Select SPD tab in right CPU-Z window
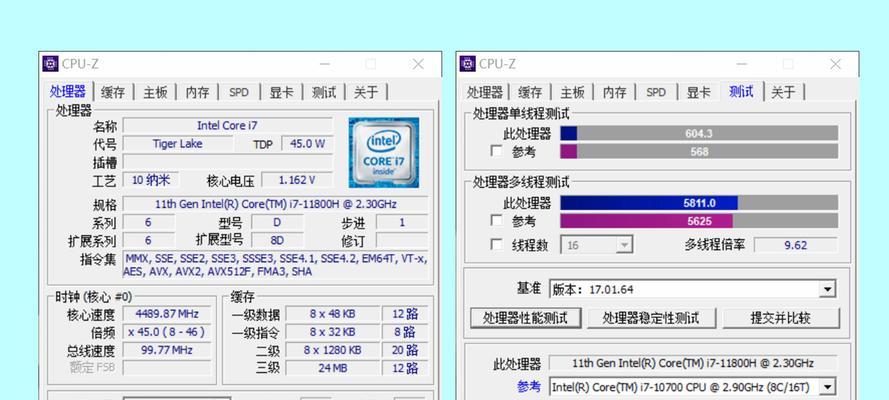 (656, 92)
